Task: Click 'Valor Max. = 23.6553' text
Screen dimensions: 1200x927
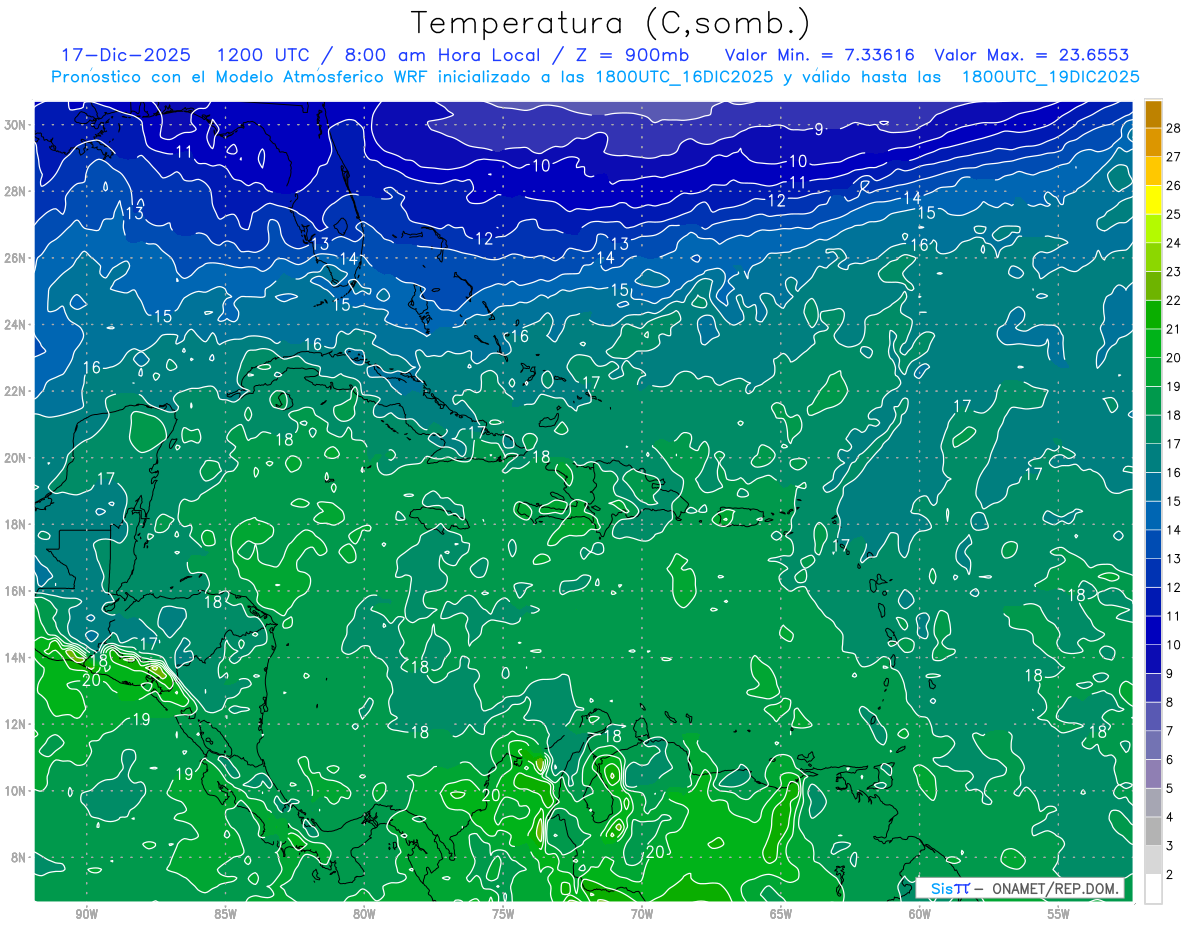Action: pos(1032,55)
